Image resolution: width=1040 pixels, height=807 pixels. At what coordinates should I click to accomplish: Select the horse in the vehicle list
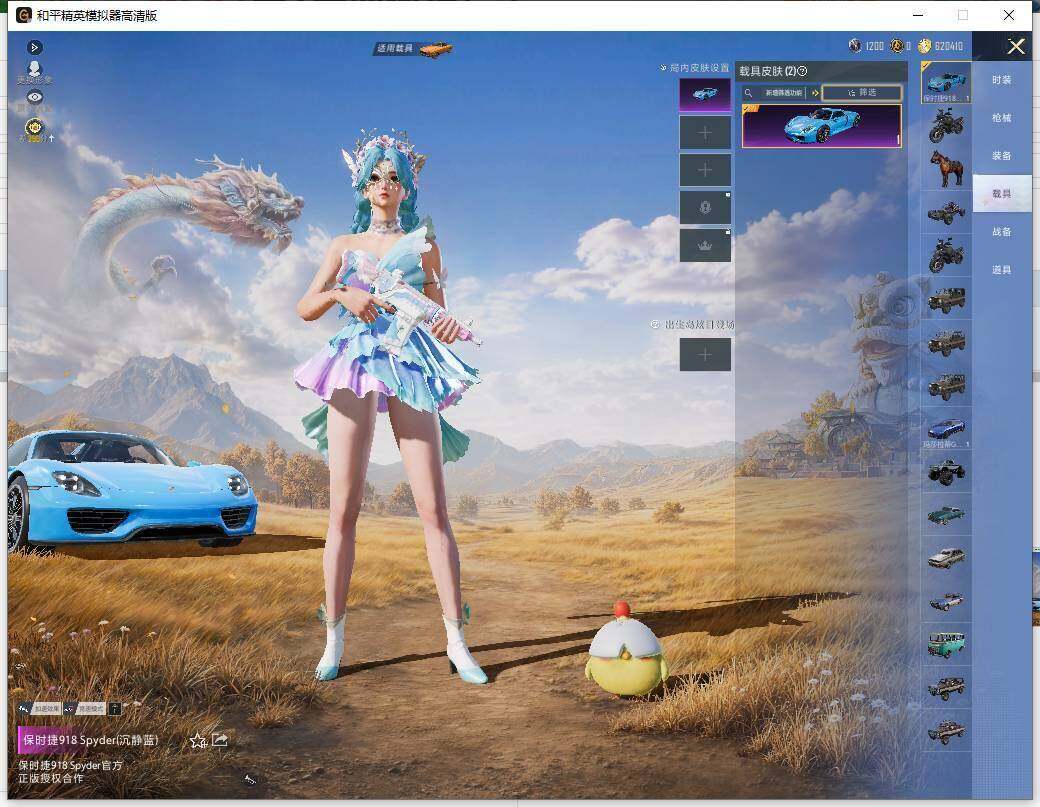pos(946,168)
